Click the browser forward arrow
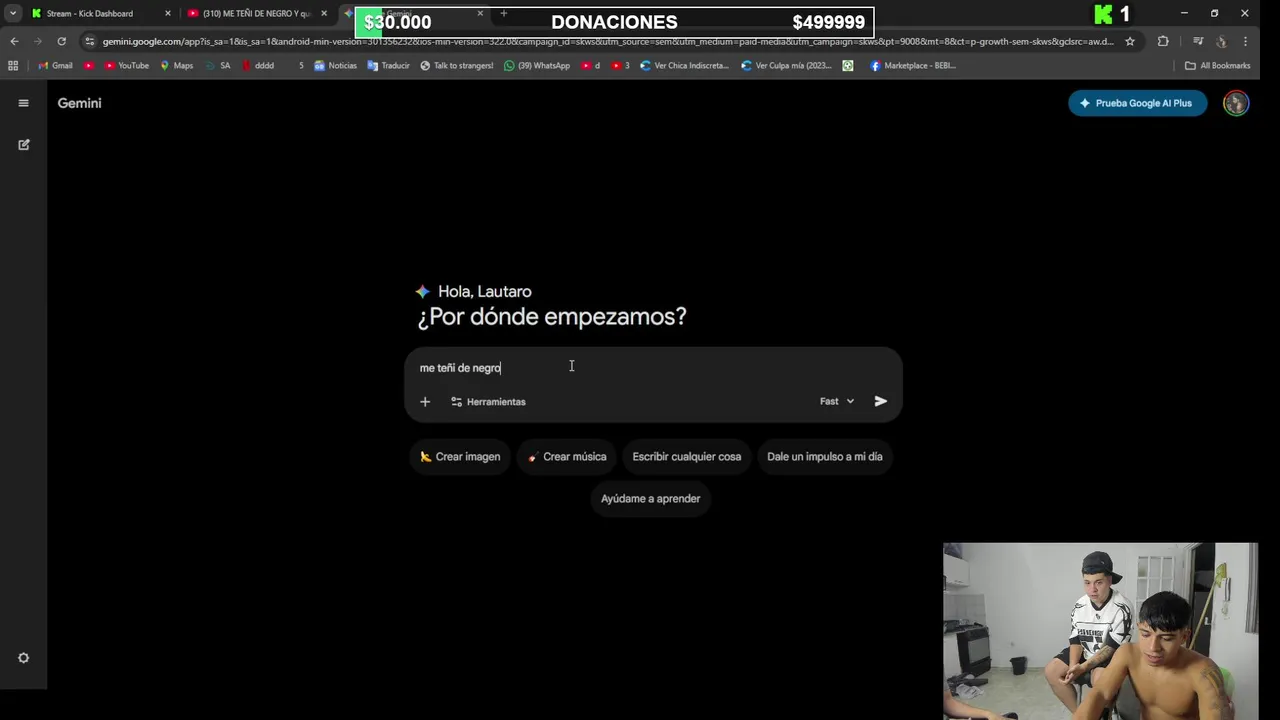This screenshot has width=1280, height=720. coord(38,41)
